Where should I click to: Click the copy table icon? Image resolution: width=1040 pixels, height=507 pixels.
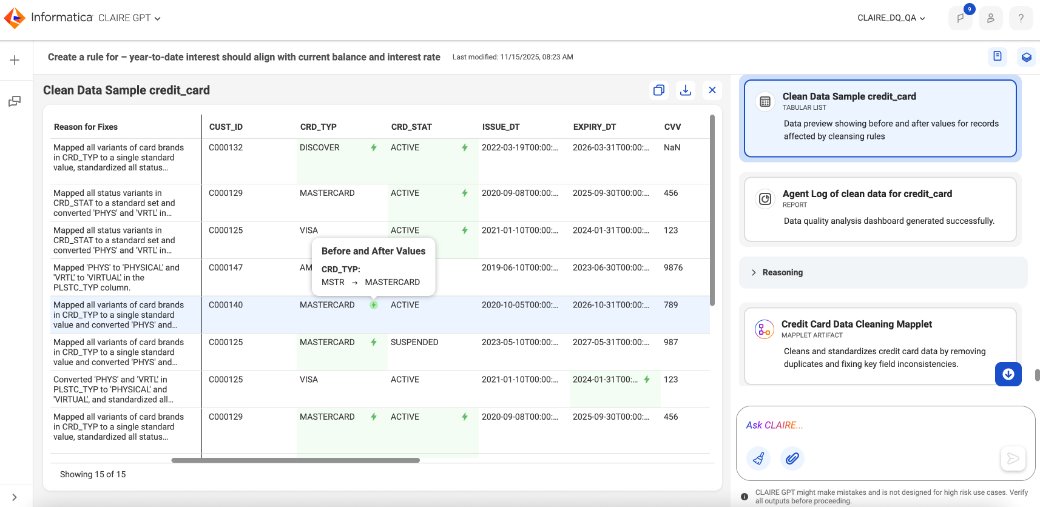coord(659,90)
